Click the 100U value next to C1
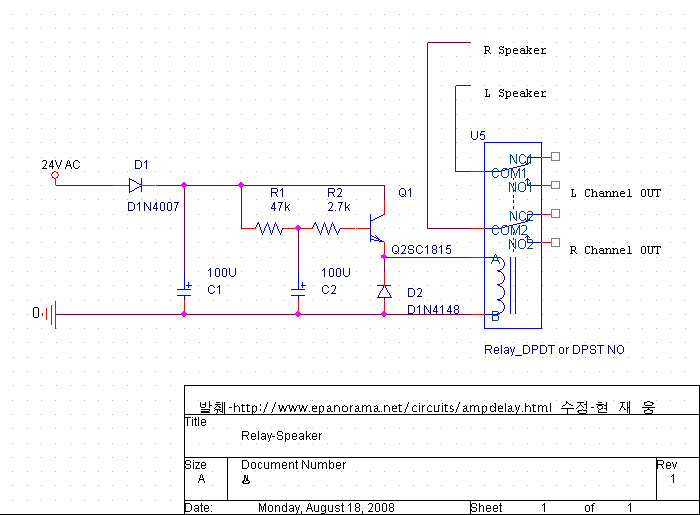700x515 pixels. pyautogui.click(x=222, y=273)
